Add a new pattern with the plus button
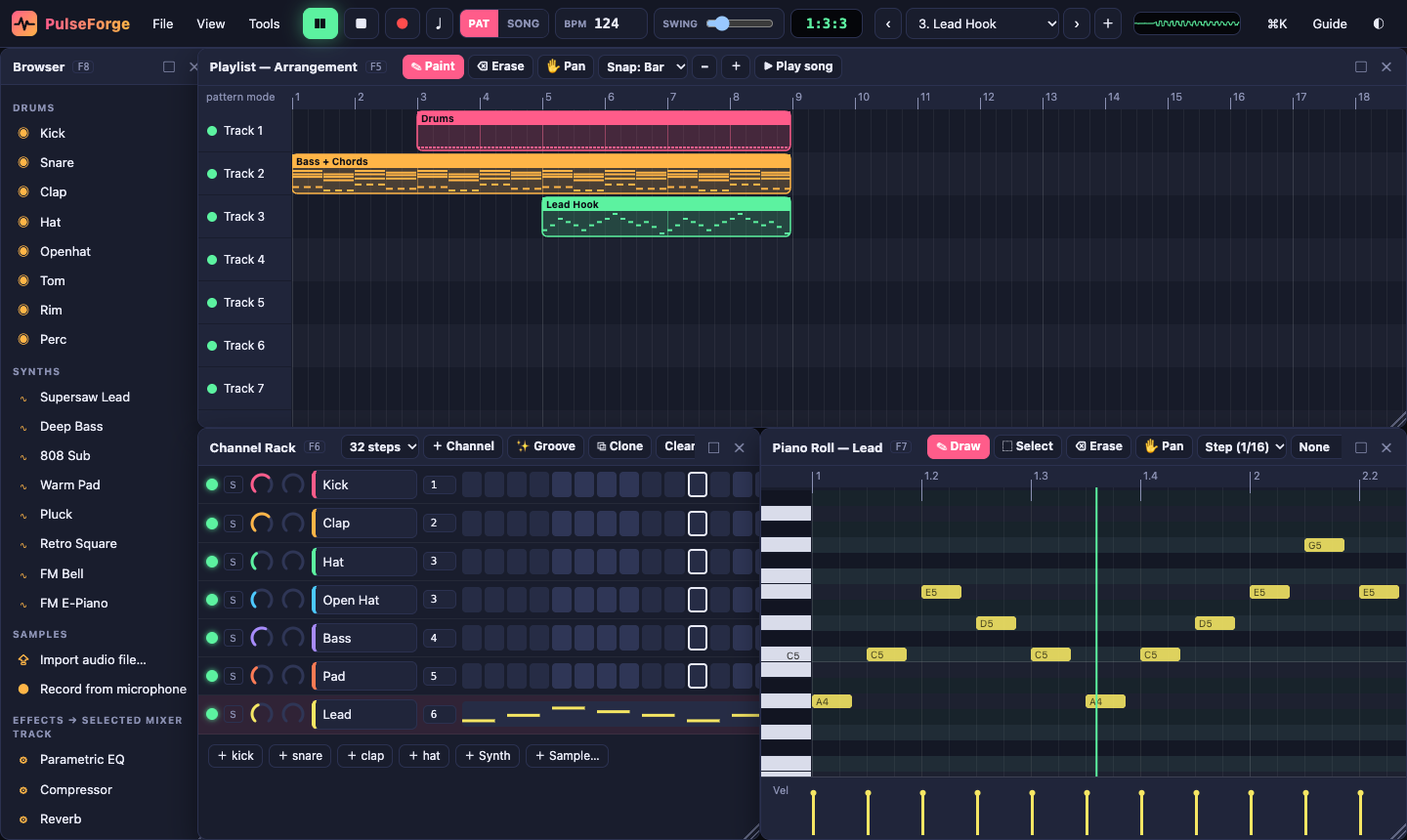 pyautogui.click(x=1108, y=23)
